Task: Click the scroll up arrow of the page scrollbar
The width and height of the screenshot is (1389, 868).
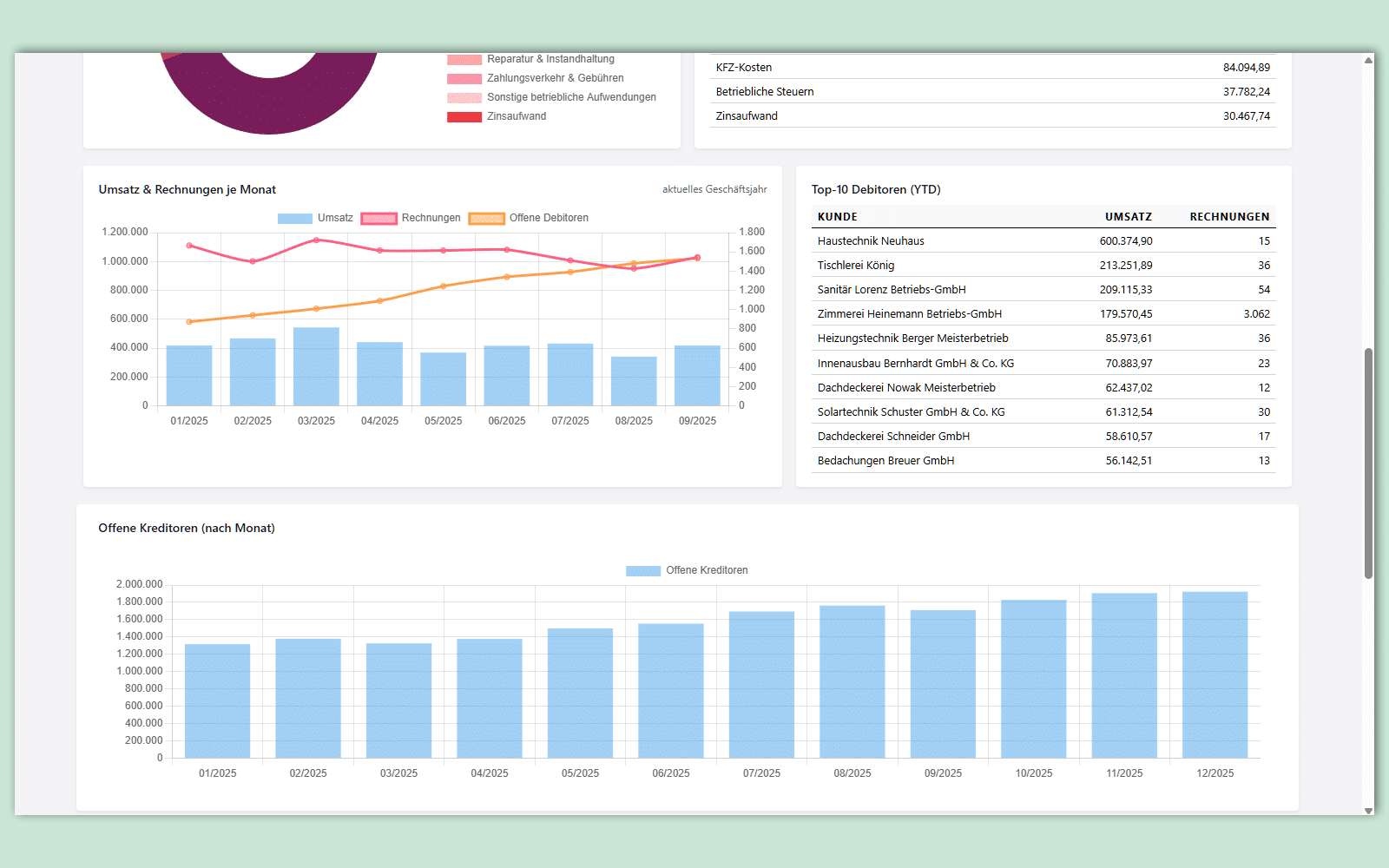Action: pyautogui.click(x=1368, y=61)
